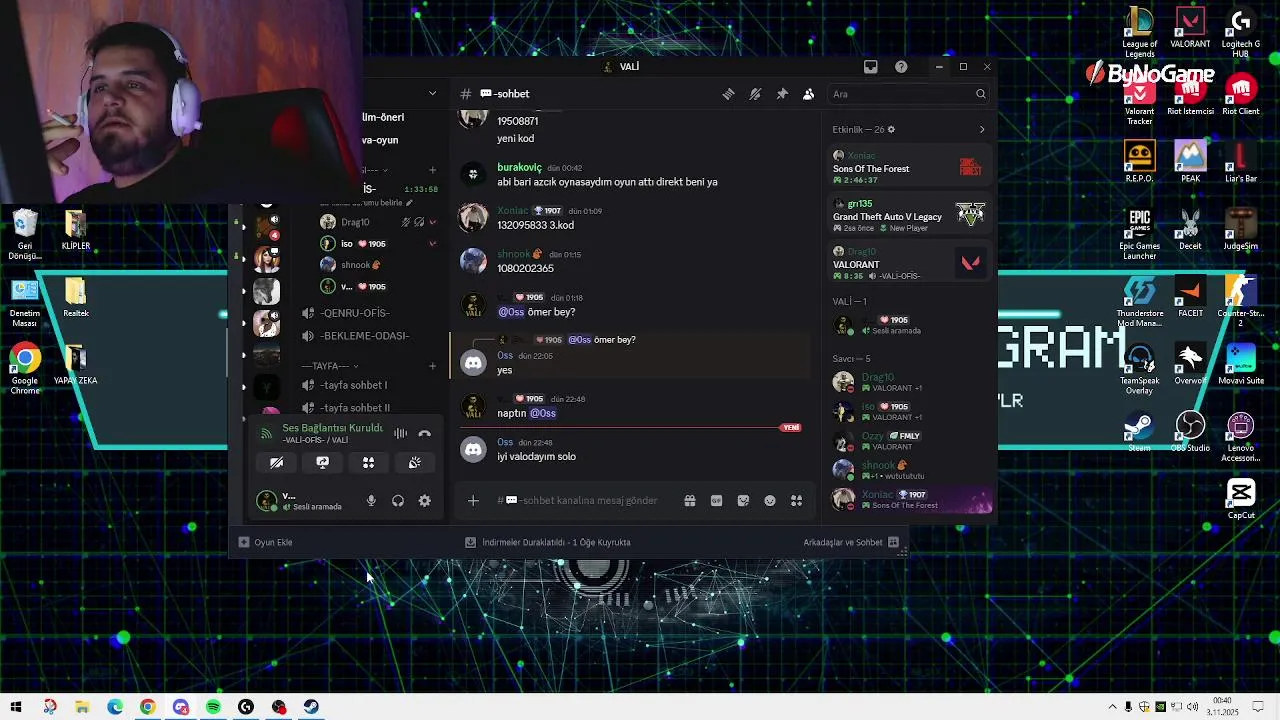
Task: Open FACEIT desktop icon
Action: pos(1190,298)
